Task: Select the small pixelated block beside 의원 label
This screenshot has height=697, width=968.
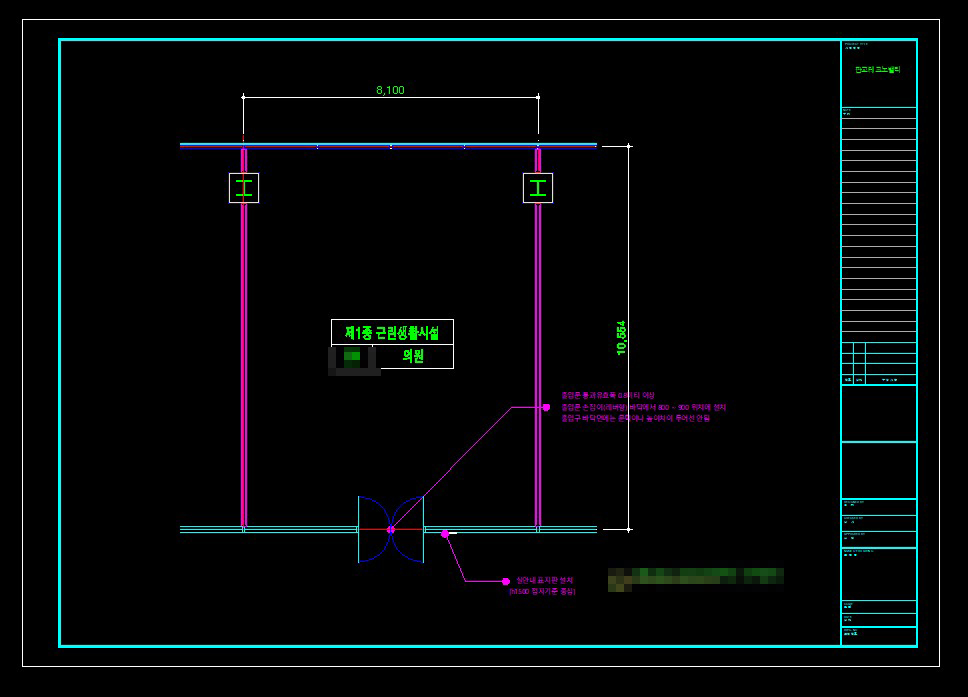Action: pyautogui.click(x=353, y=357)
